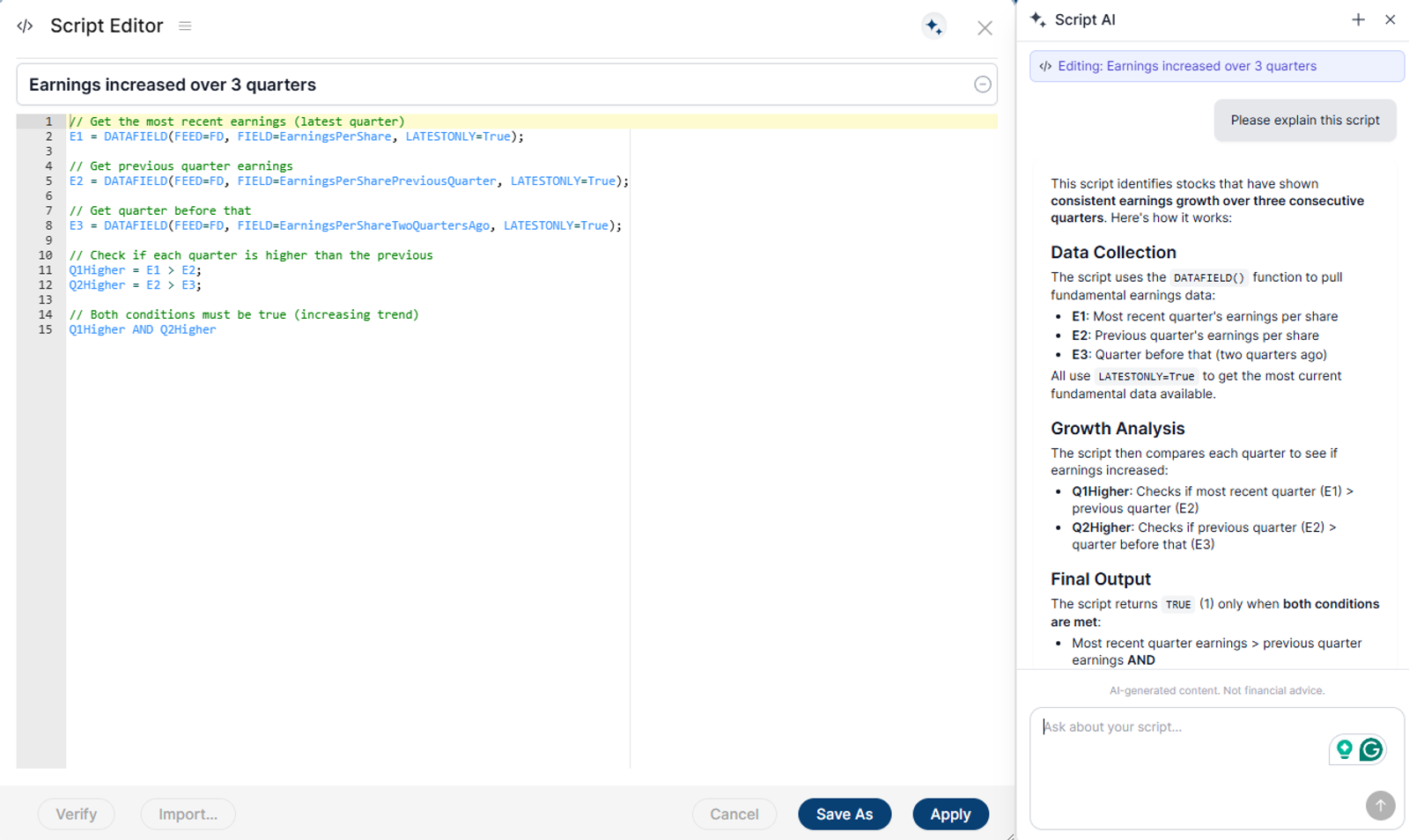Click comment 'Get the most recent earnings'
This screenshot has height=840, width=1409.
[237, 122]
